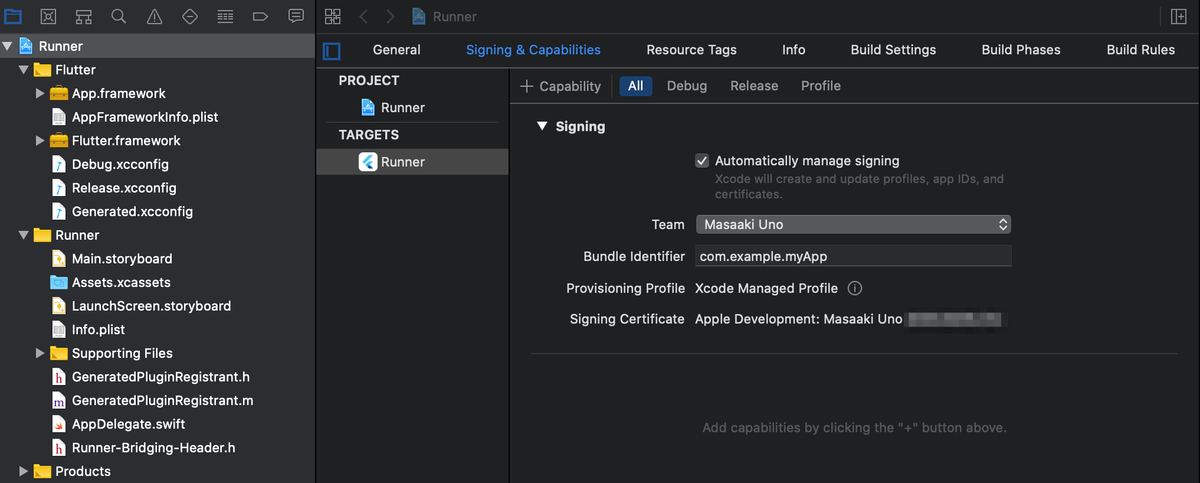Click the + Capability button
Screen dimensions: 1200x483
pos(561,86)
